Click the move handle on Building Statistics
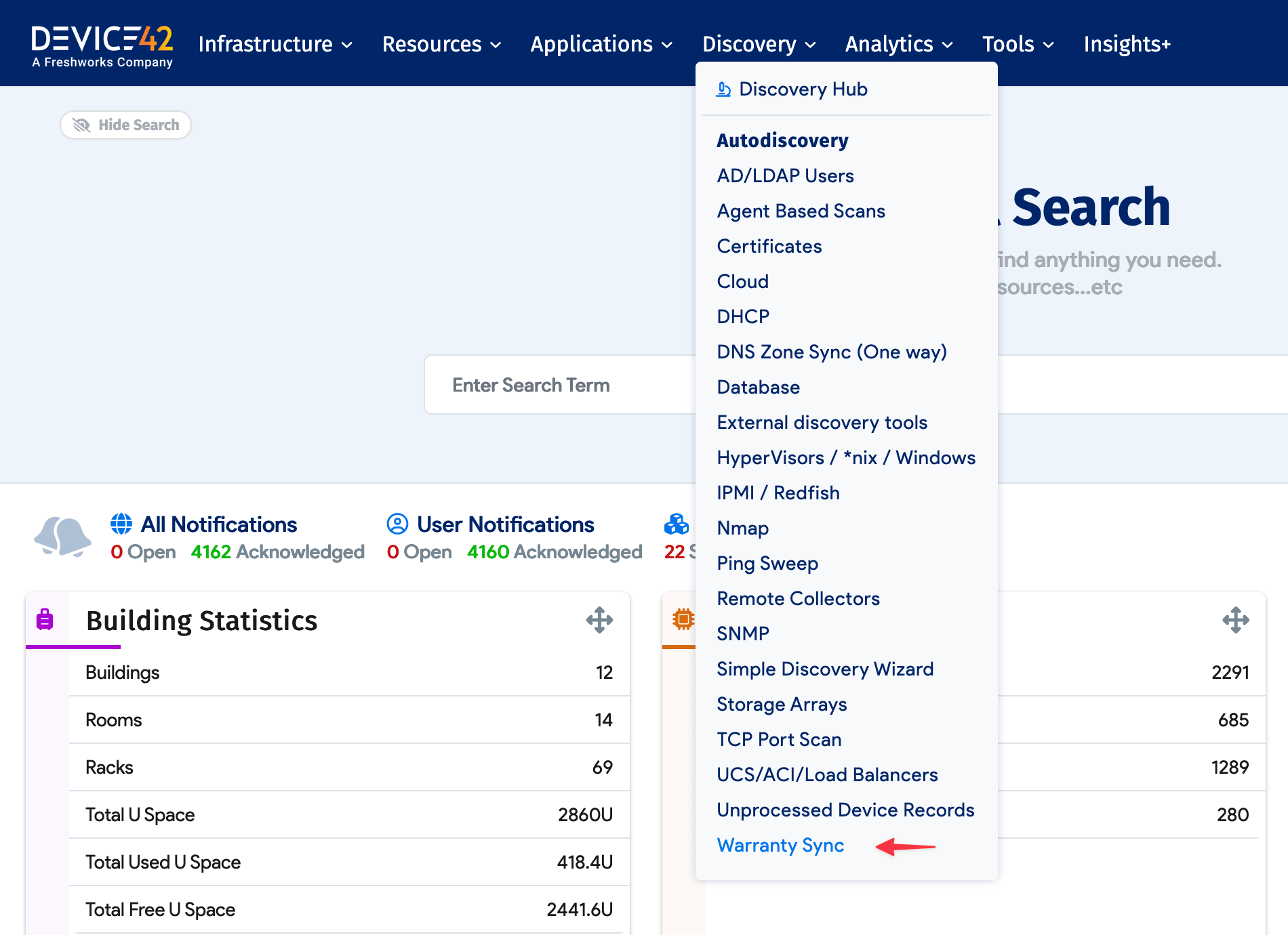1288x935 pixels. click(x=599, y=620)
